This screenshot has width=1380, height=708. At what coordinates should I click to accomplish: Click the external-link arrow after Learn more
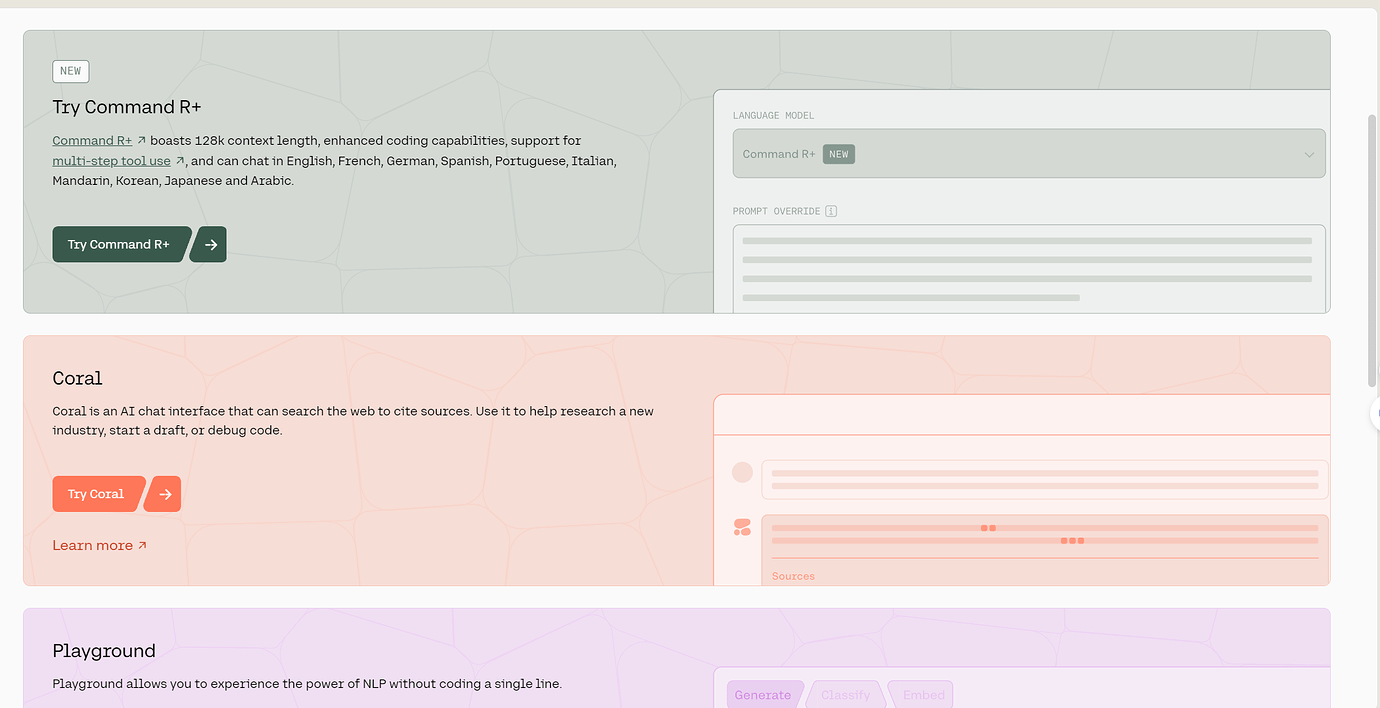pos(142,545)
